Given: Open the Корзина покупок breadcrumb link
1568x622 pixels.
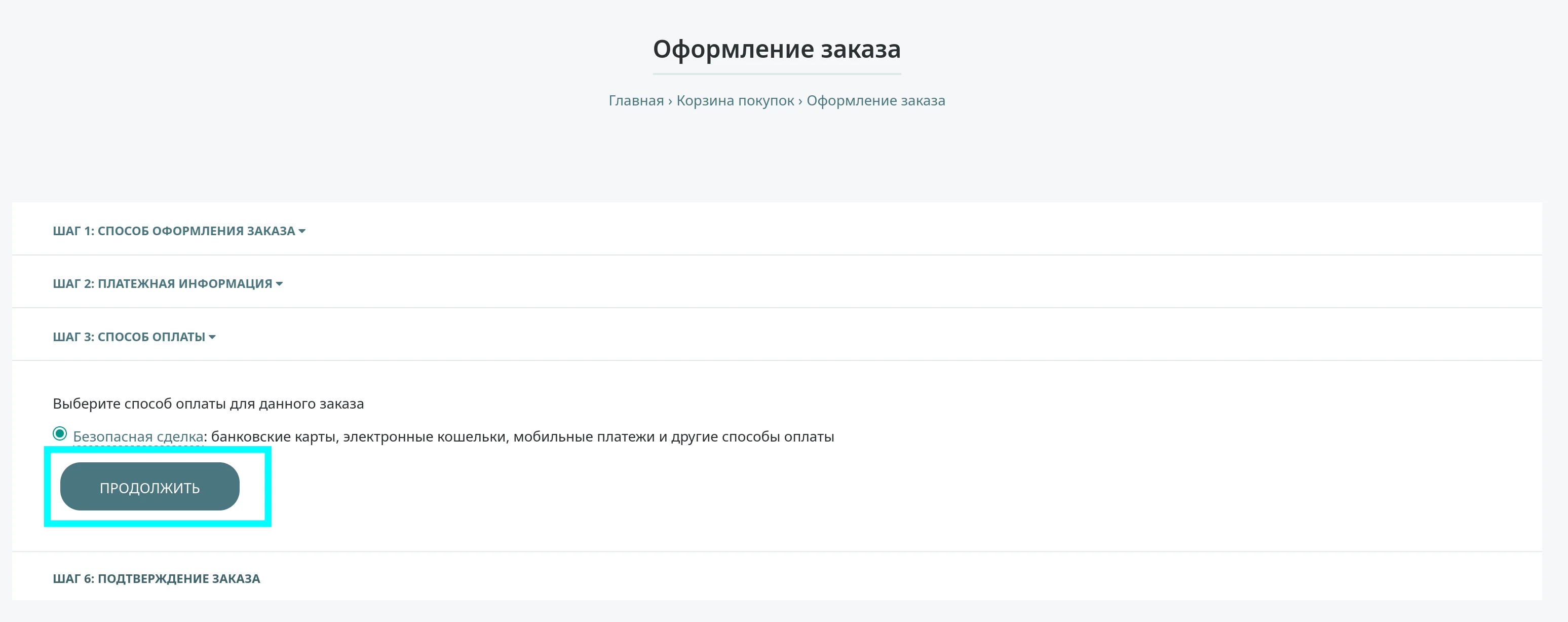Looking at the screenshot, I should [x=735, y=100].
